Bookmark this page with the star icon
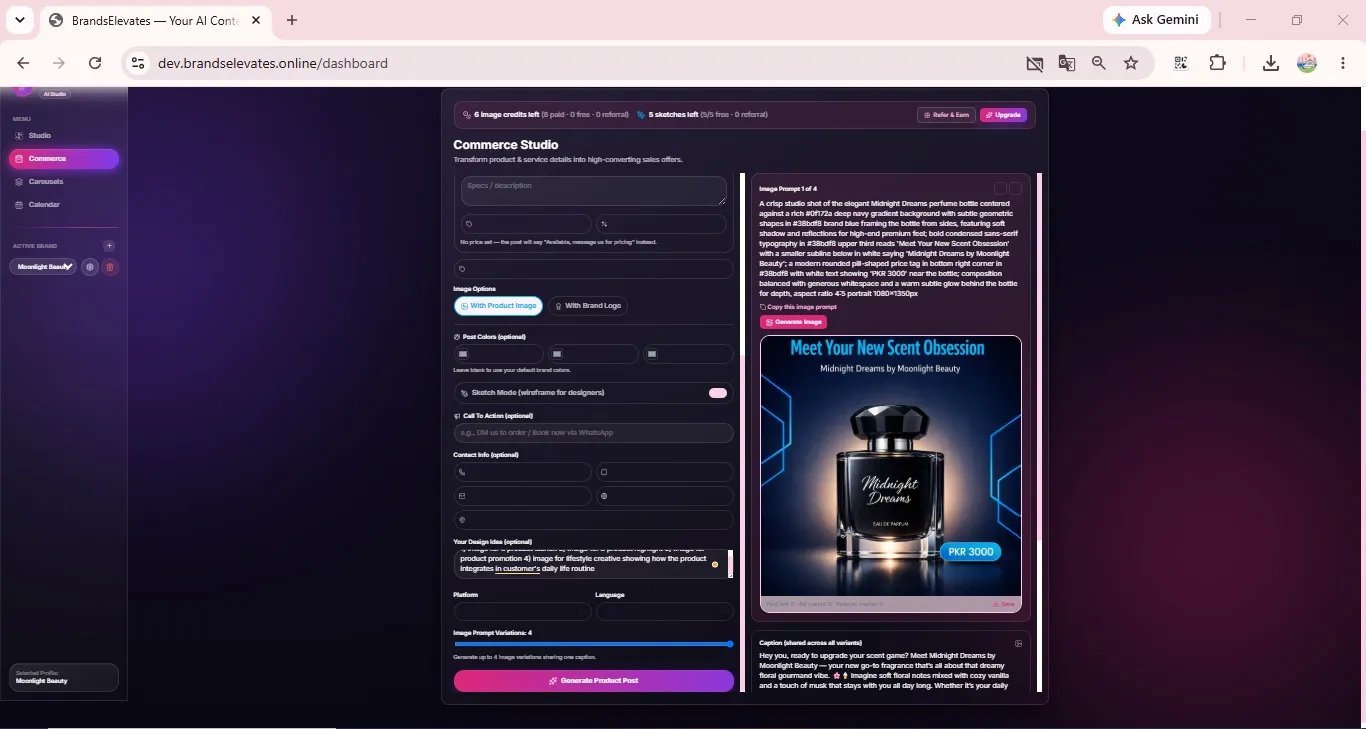This screenshot has height=729, width=1366. coord(1131,63)
